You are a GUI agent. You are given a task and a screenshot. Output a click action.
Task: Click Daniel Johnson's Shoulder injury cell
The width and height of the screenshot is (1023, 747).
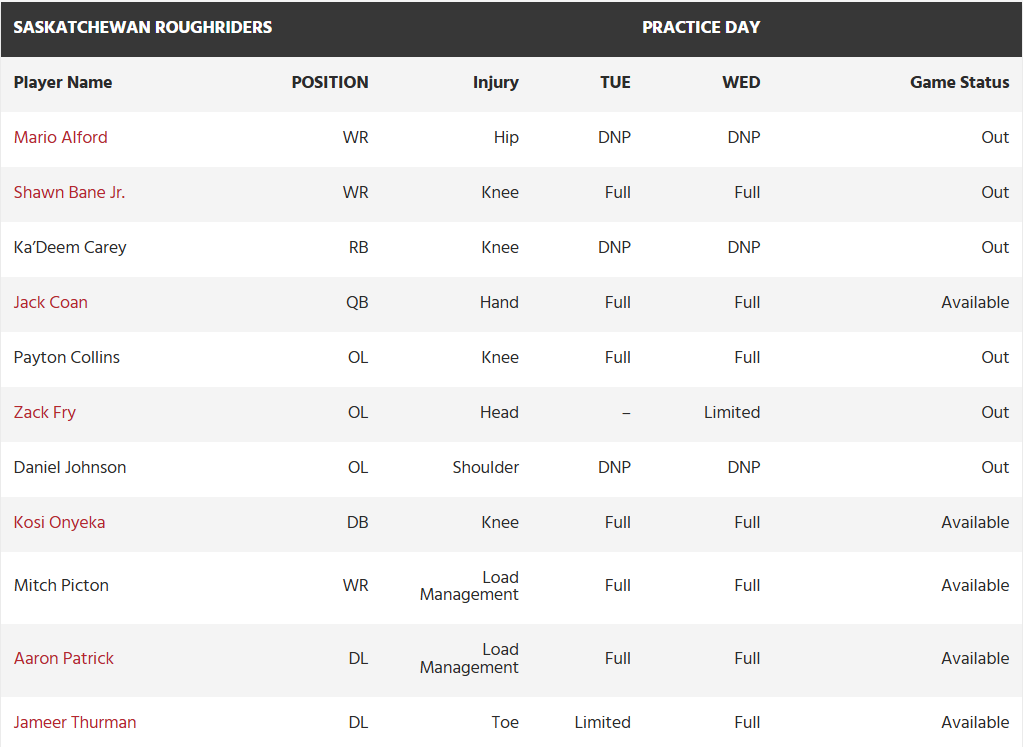click(486, 468)
